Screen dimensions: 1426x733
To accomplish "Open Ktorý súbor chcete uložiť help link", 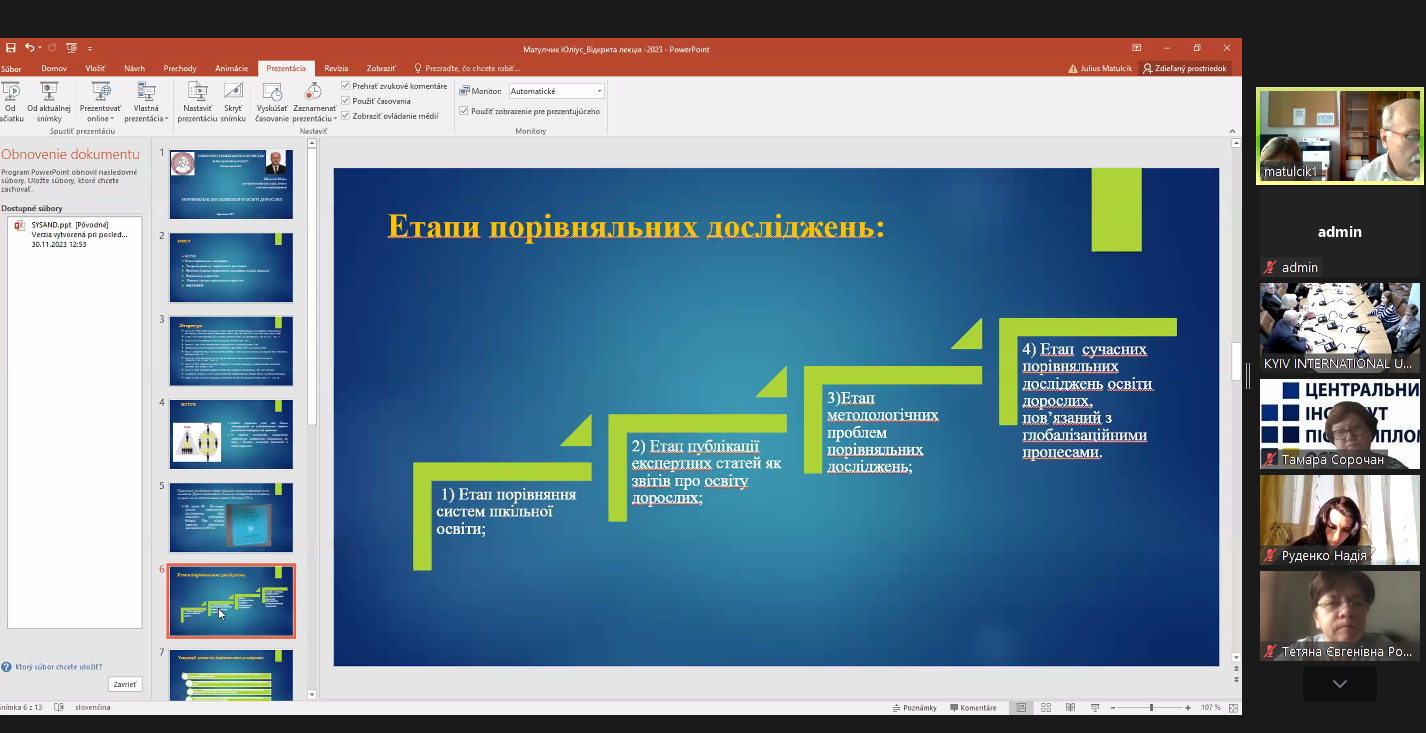I will click(59, 666).
